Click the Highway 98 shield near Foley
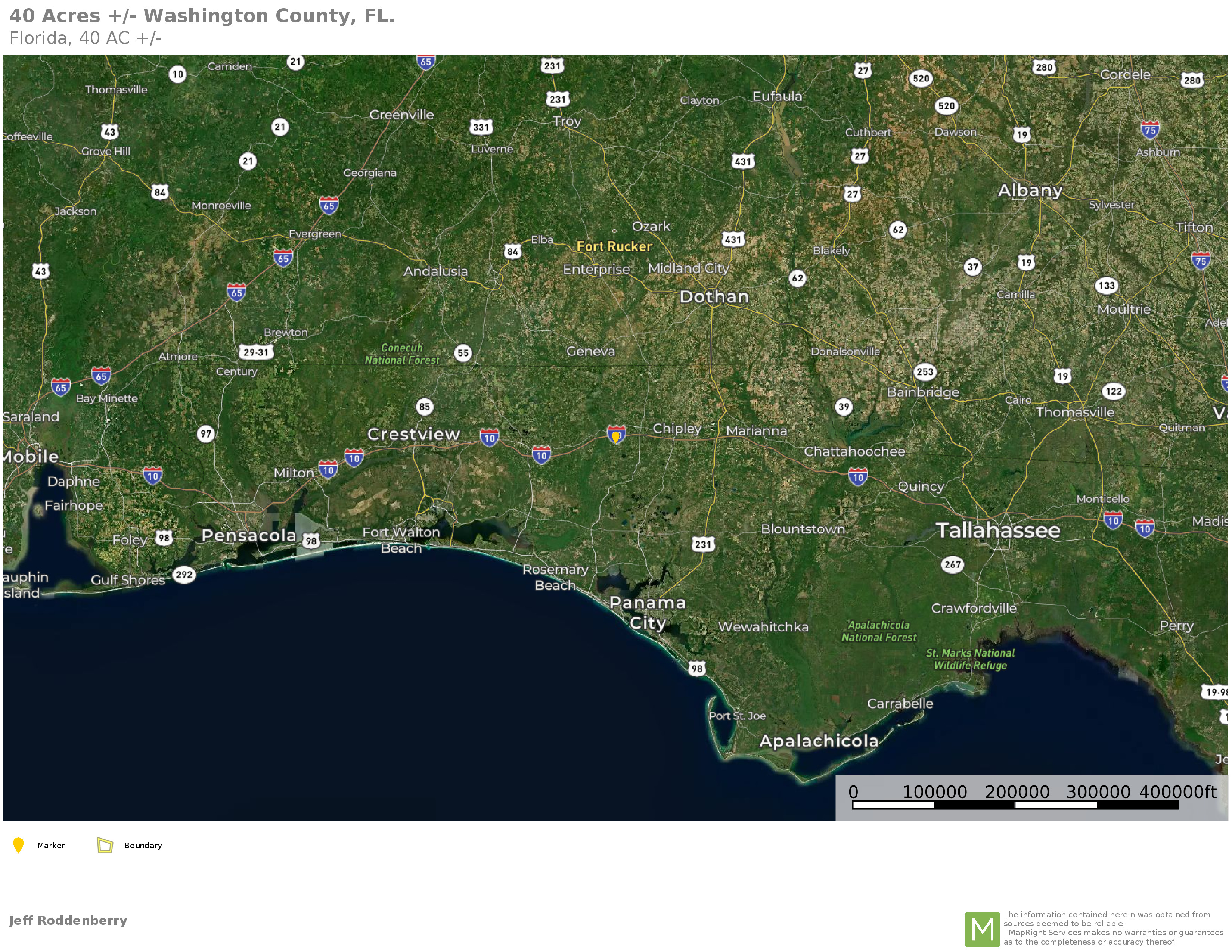Screen dimensions: 1232x952 (x=164, y=538)
